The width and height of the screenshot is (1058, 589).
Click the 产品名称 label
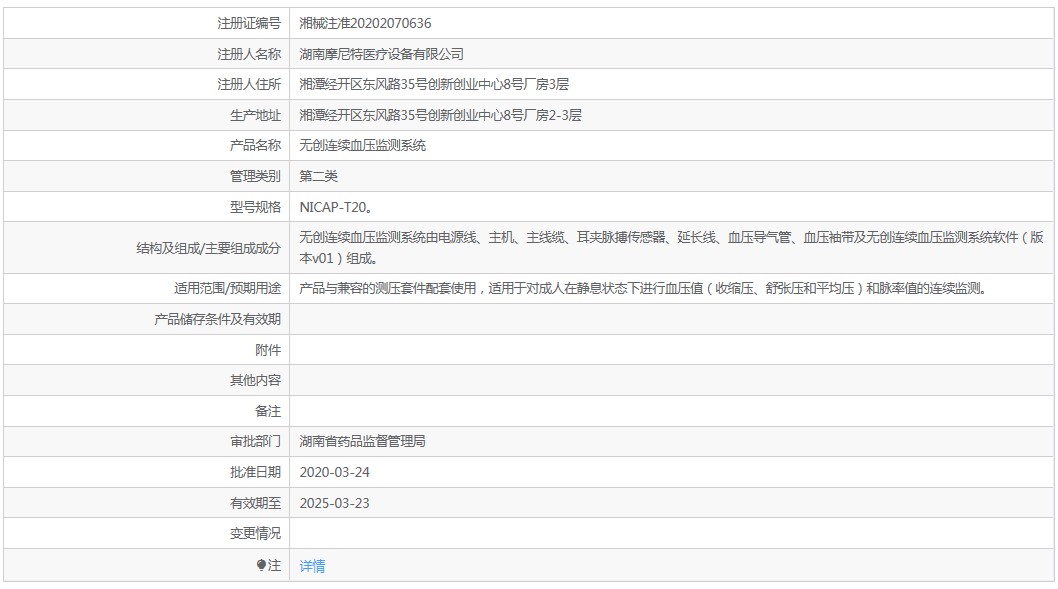pyautogui.click(x=255, y=145)
